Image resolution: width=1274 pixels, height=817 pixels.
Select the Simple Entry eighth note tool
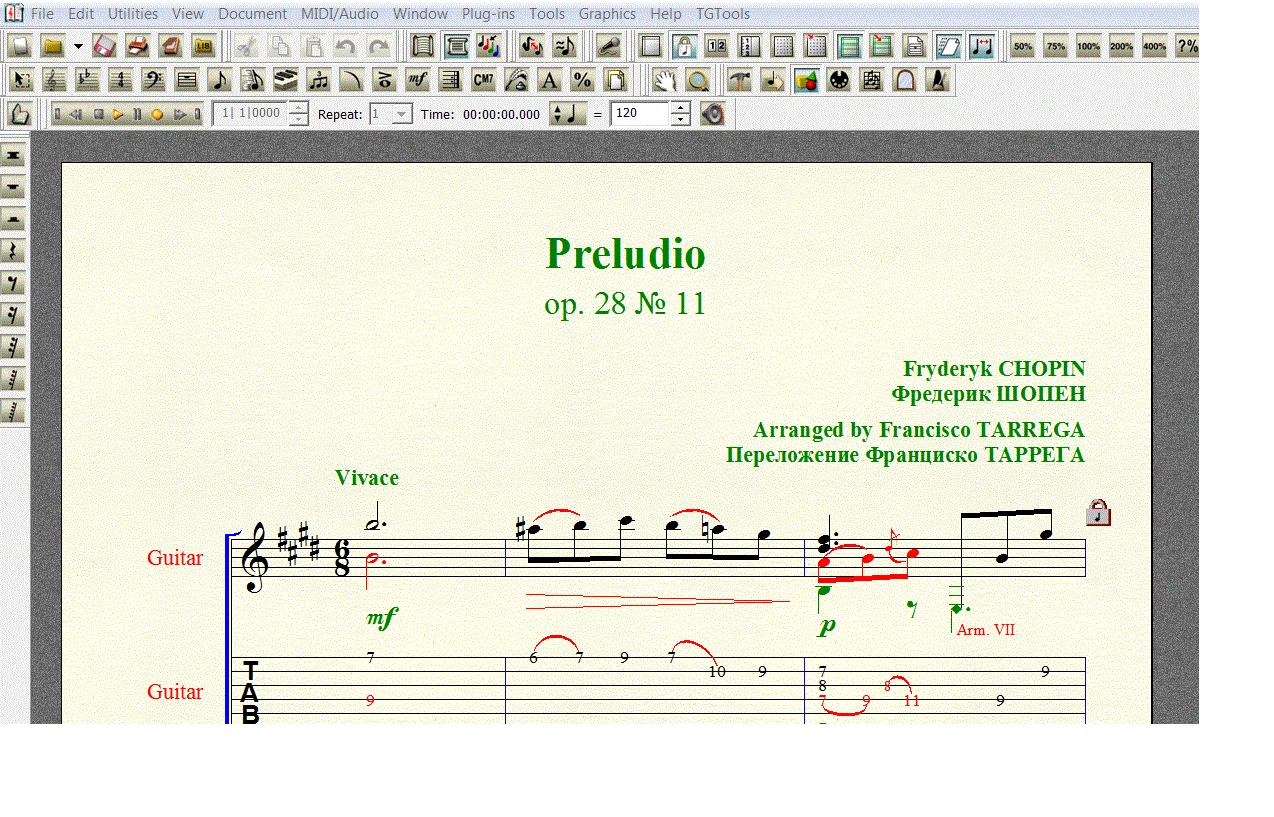(220, 81)
